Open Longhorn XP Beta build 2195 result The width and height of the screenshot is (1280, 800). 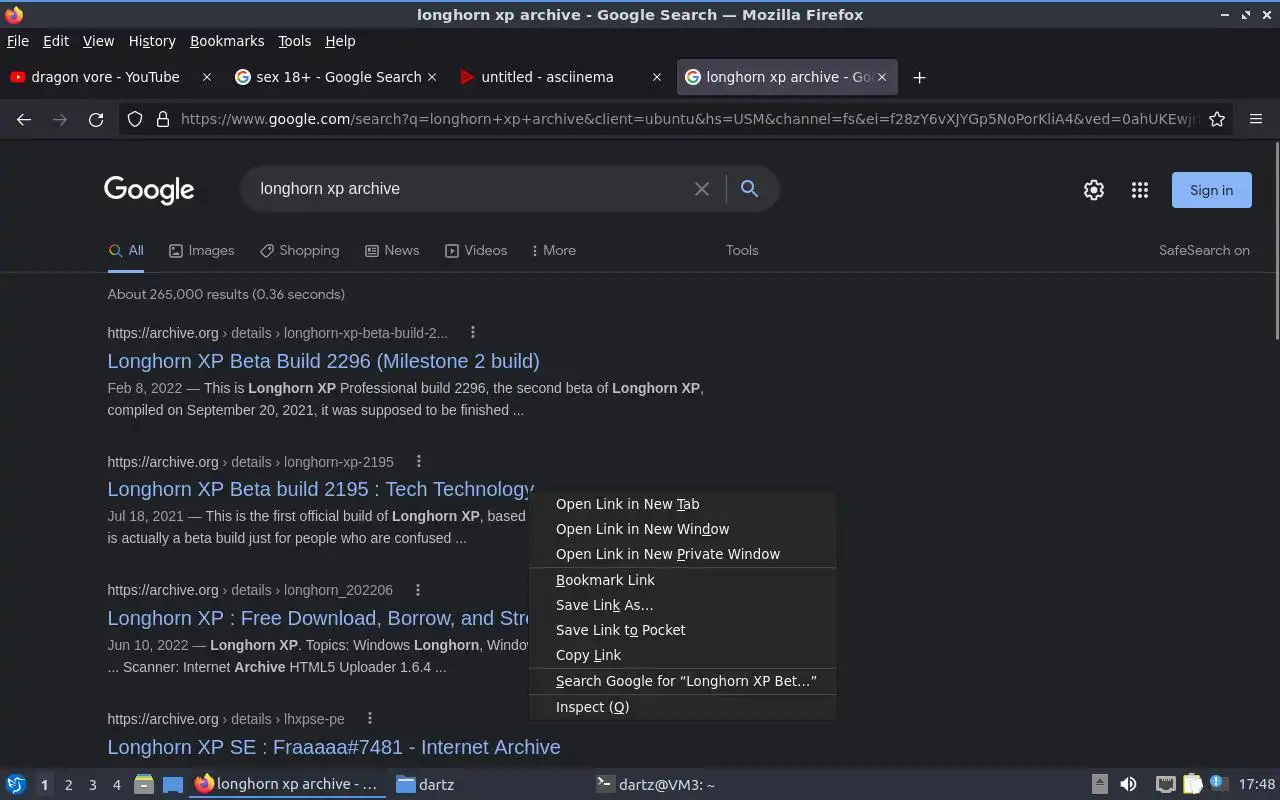(320, 489)
